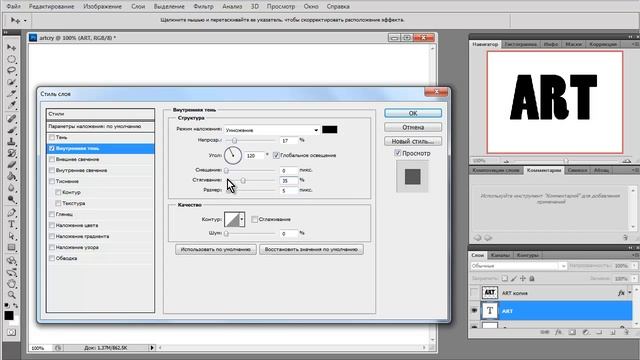Switch to the Контуры tab
640x360 pixels.
pyautogui.click(x=527, y=255)
